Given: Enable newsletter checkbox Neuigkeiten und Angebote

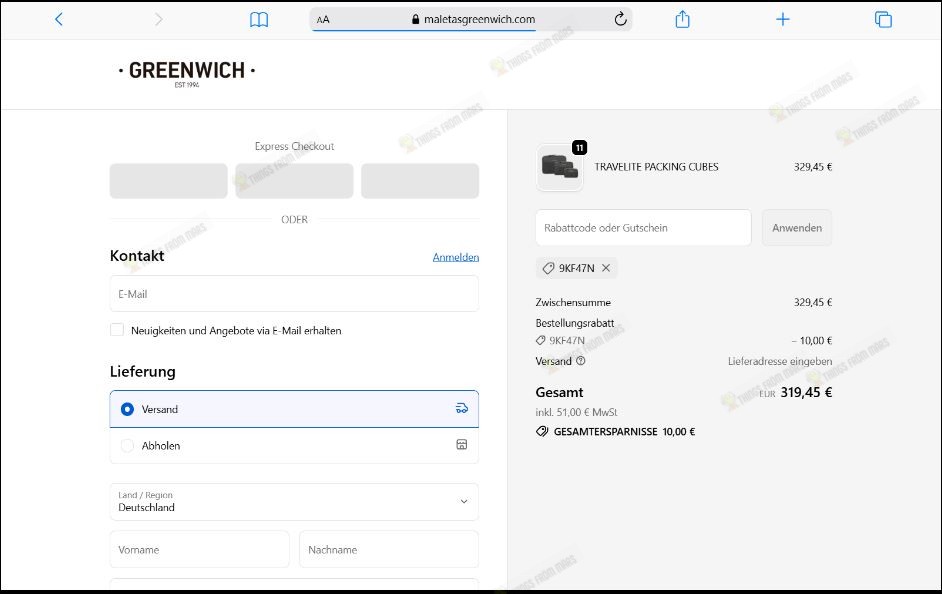Looking at the screenshot, I should pyautogui.click(x=117, y=330).
